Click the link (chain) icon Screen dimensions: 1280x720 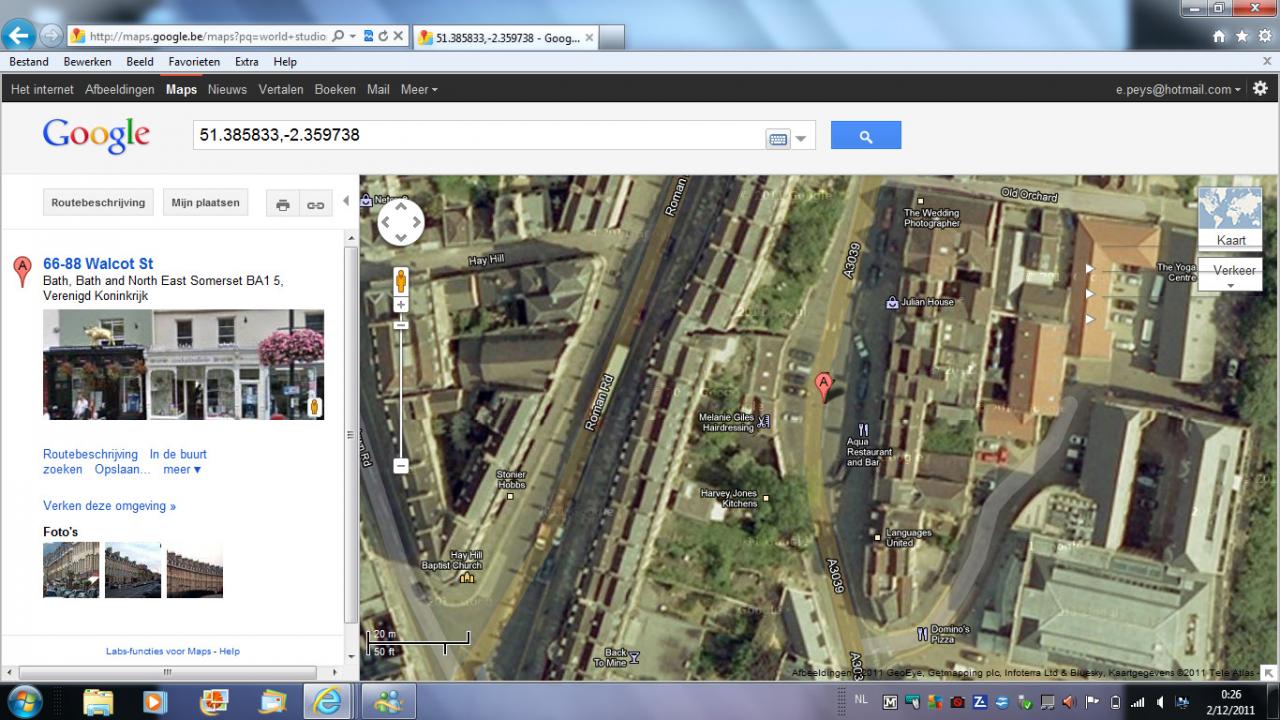(x=315, y=204)
